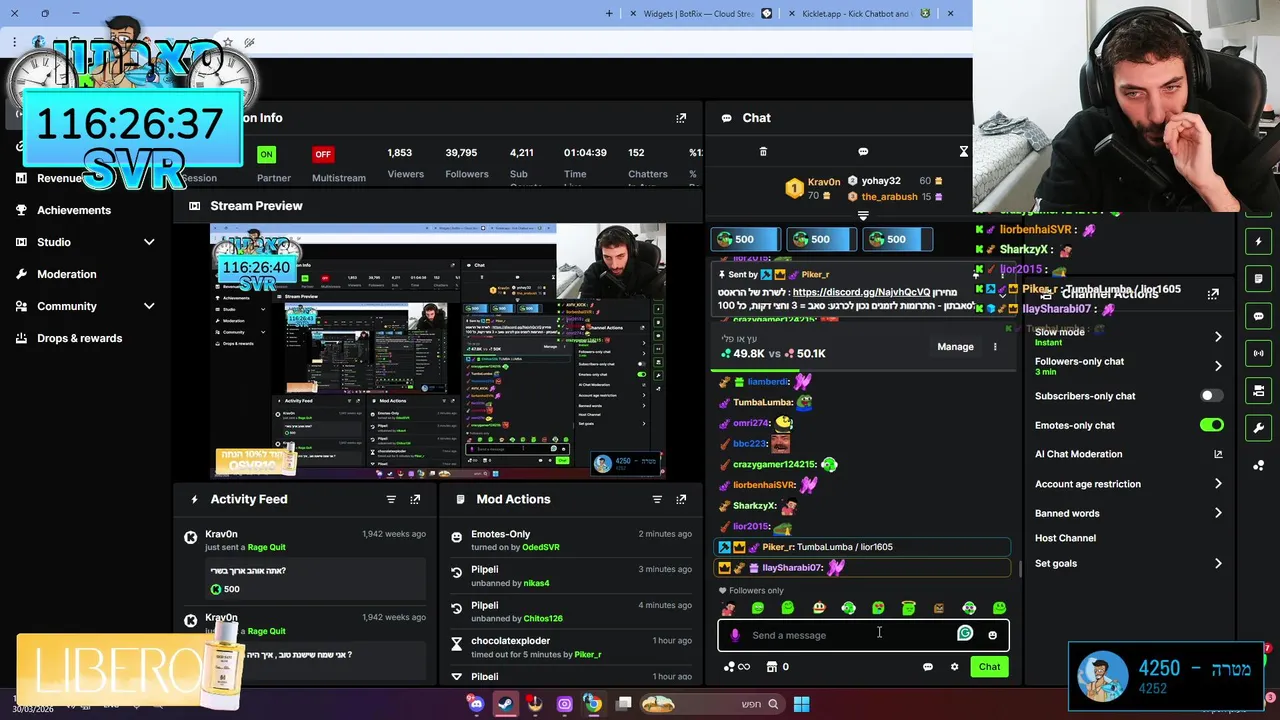Pop out the Channel Actions panel
Screen dimensions: 1280x720
tap(1213, 294)
